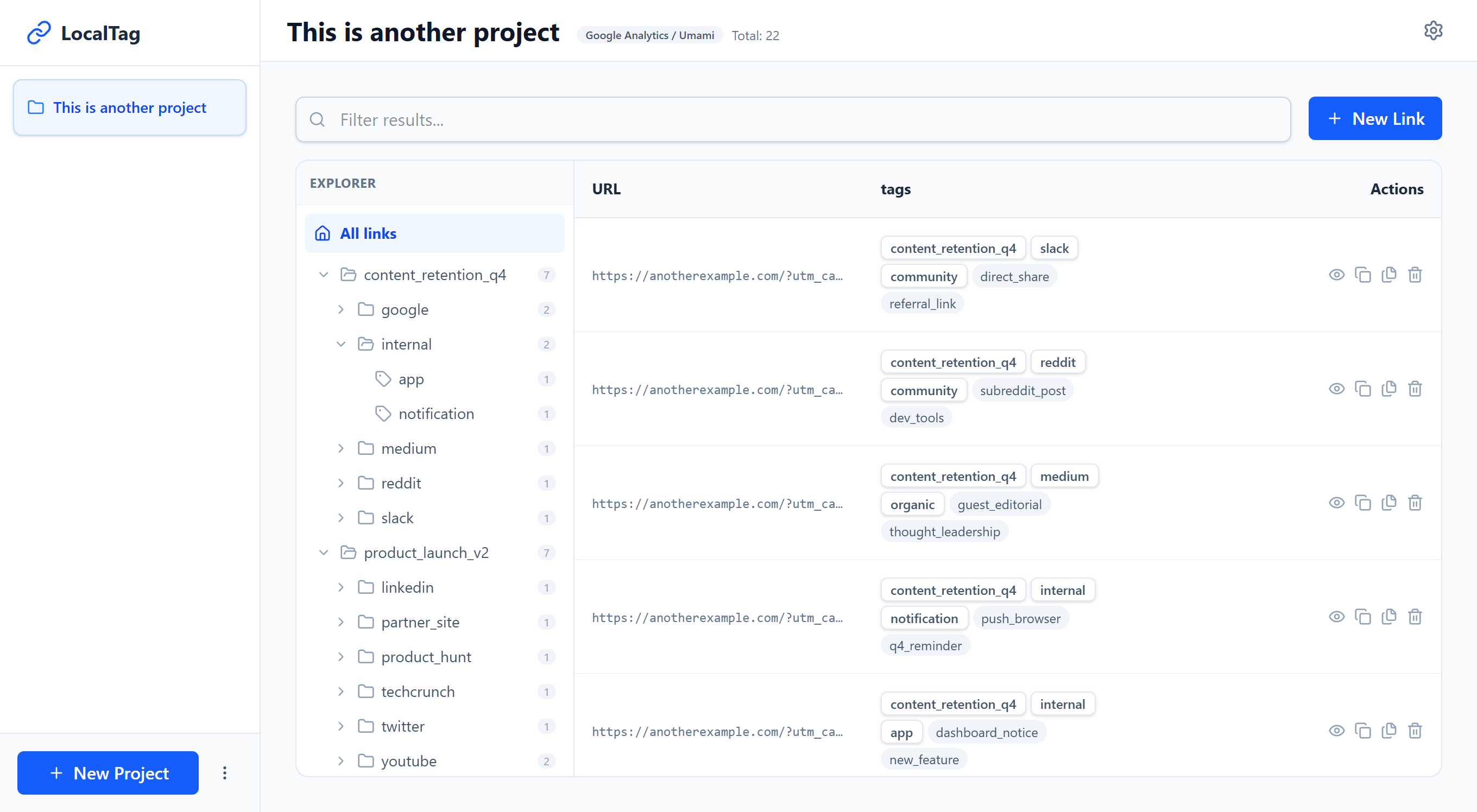Click the New Project button
The height and width of the screenshot is (812, 1477).
point(108,773)
